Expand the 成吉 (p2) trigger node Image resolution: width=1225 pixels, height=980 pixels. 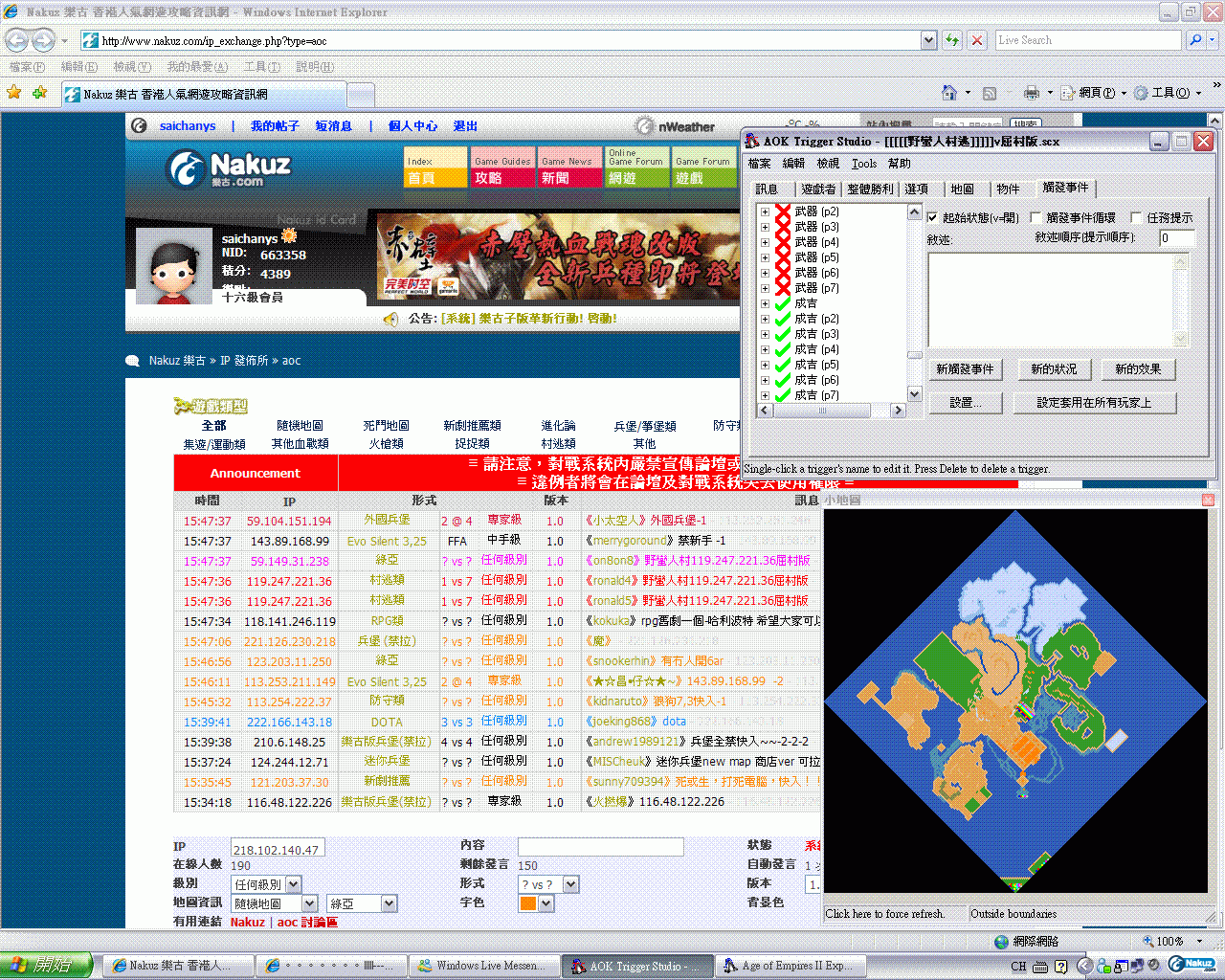pos(765,319)
